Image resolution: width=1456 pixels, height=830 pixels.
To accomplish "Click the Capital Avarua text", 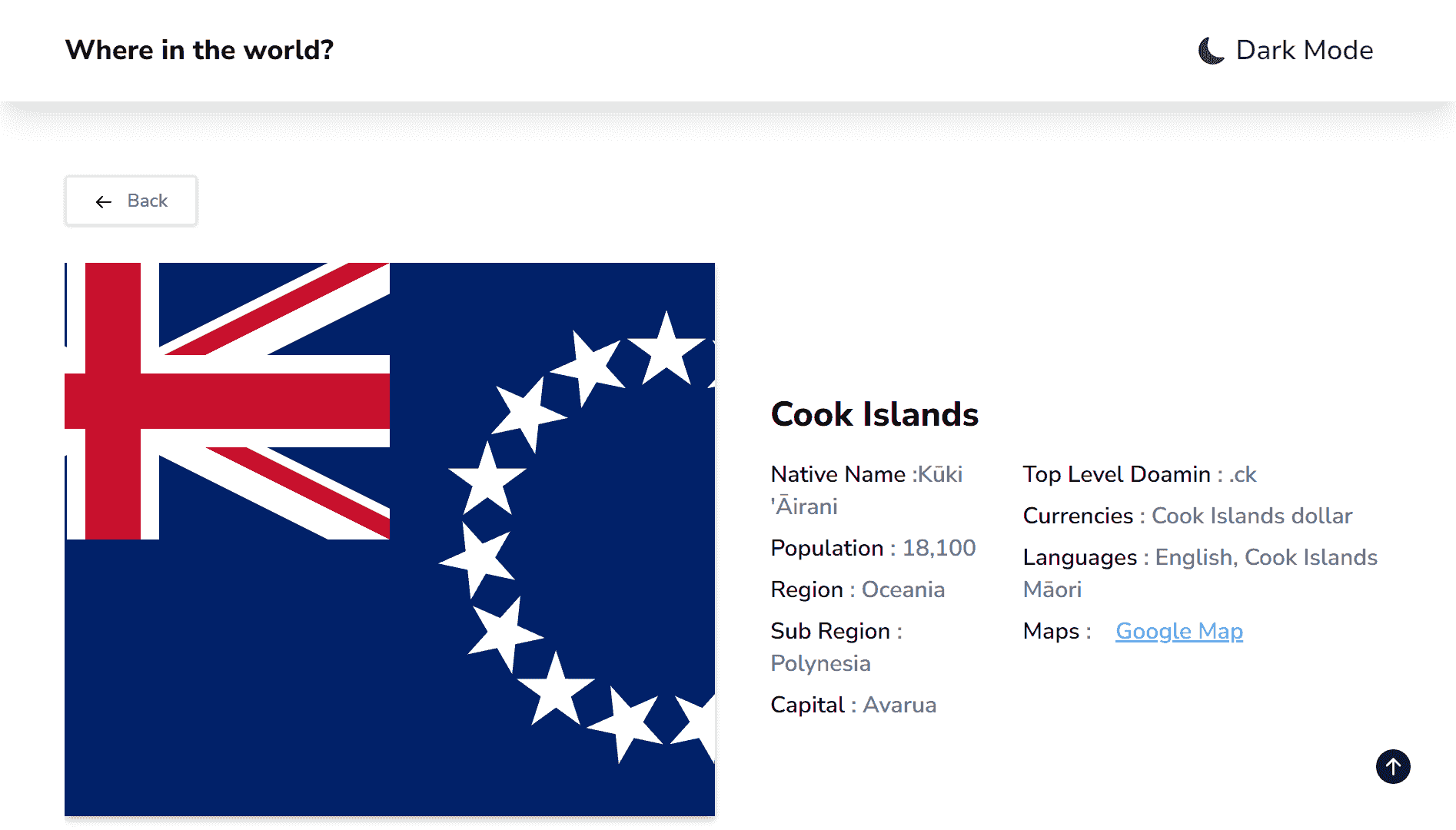I will 853,705.
